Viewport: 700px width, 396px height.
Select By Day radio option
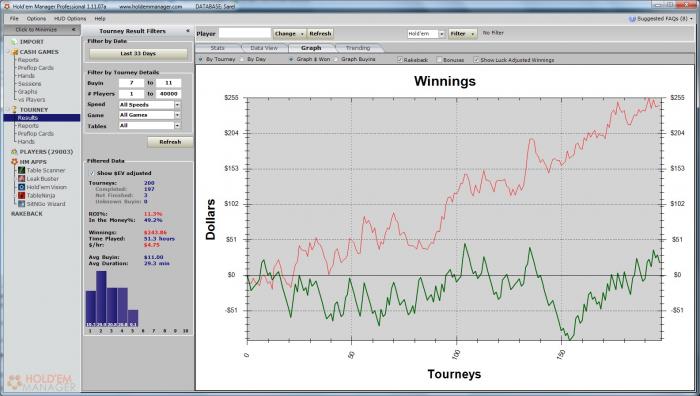coord(242,59)
